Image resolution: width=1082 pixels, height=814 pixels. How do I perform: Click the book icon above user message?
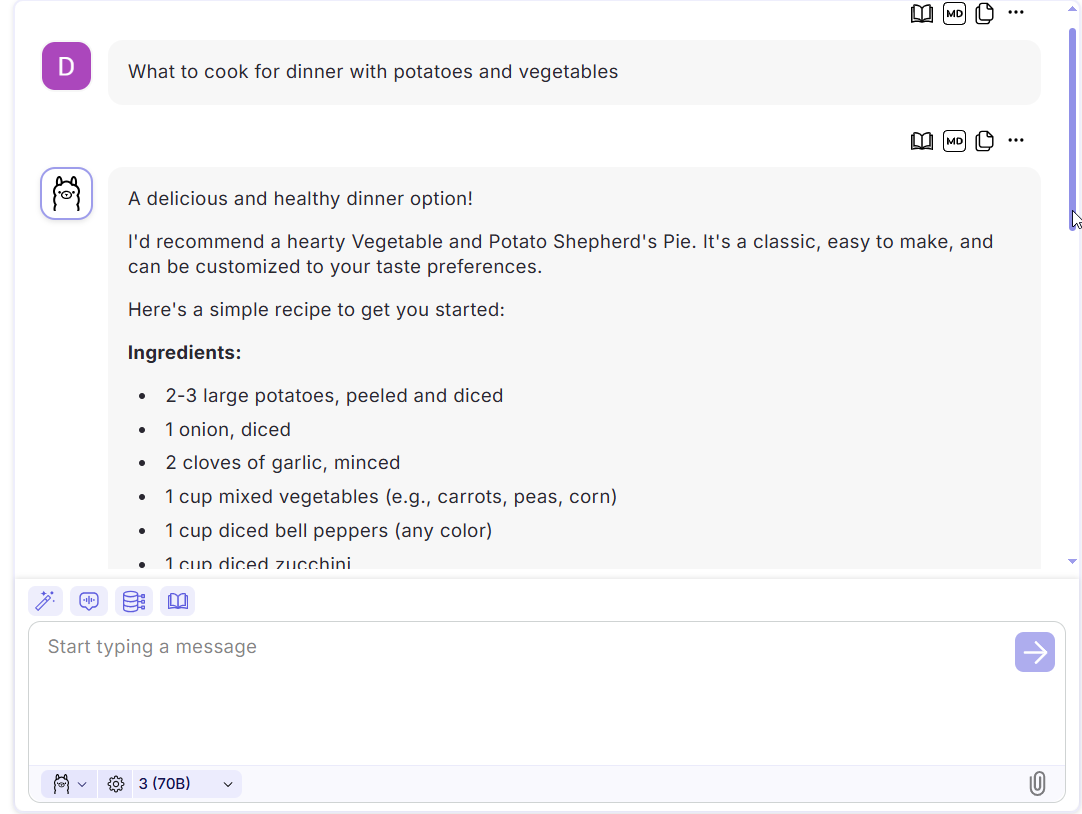[921, 13]
